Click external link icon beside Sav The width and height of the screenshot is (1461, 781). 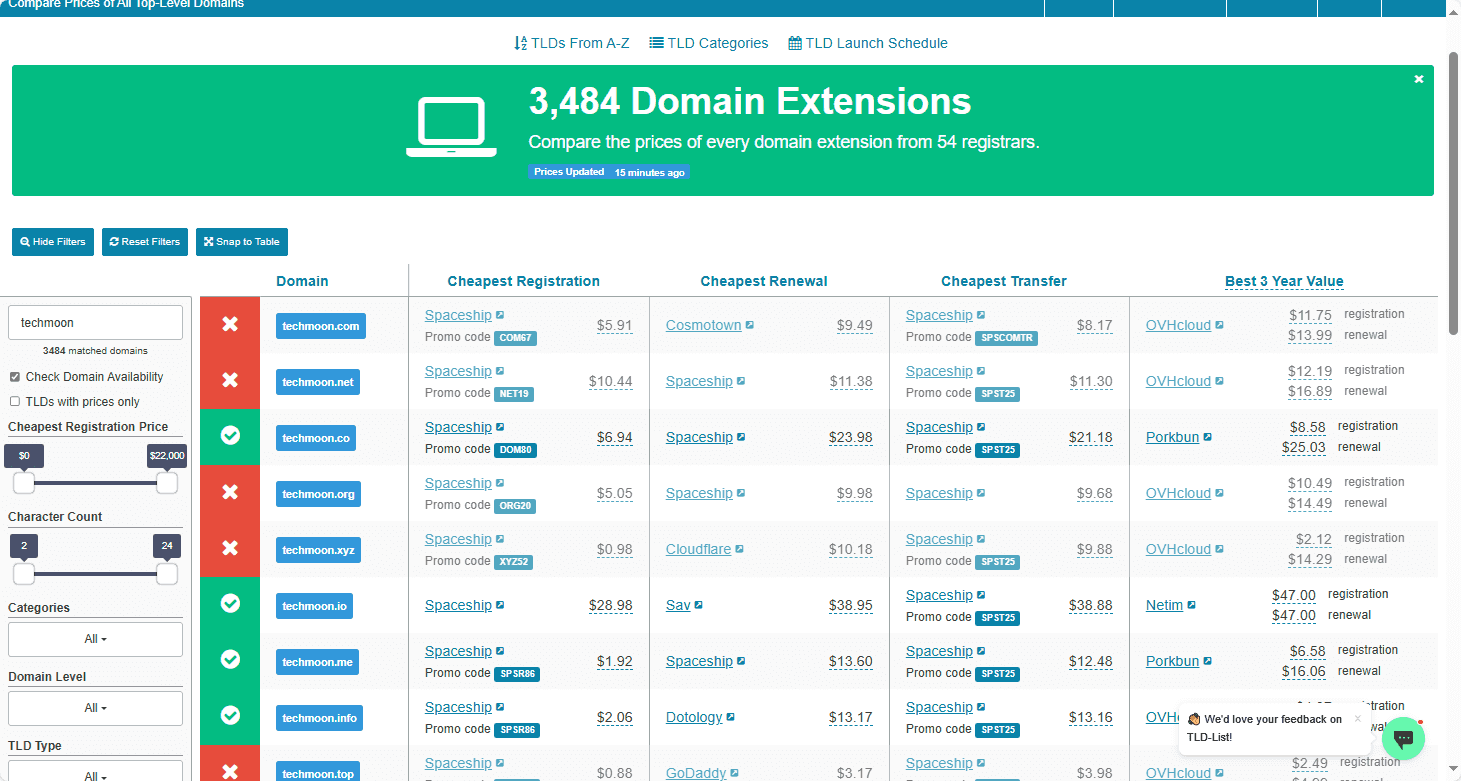[699, 605]
